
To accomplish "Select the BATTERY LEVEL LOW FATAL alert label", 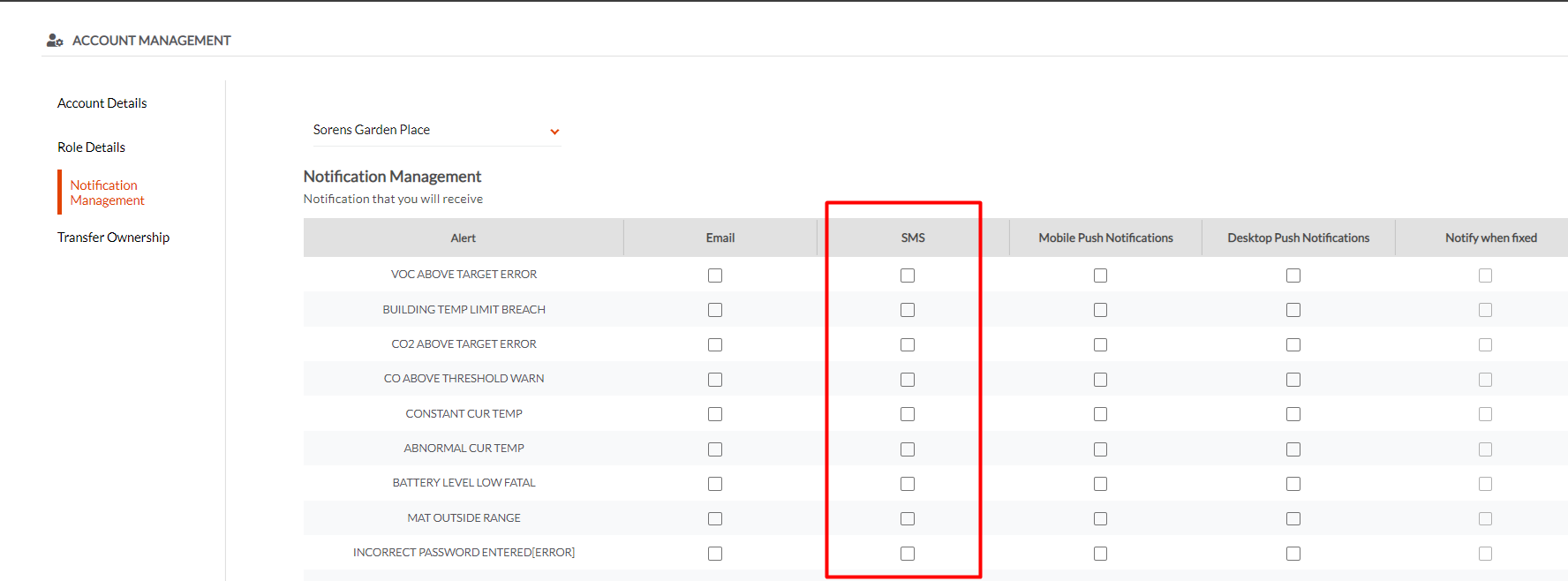I will point(464,483).
